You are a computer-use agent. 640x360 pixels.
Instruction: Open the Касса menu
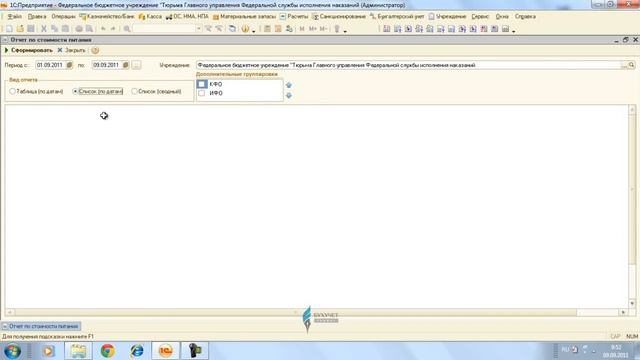pos(150,16)
